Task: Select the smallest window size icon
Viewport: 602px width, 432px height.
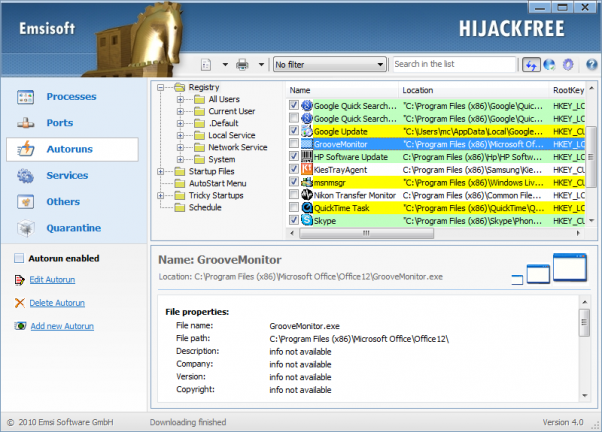Action: tap(518, 280)
